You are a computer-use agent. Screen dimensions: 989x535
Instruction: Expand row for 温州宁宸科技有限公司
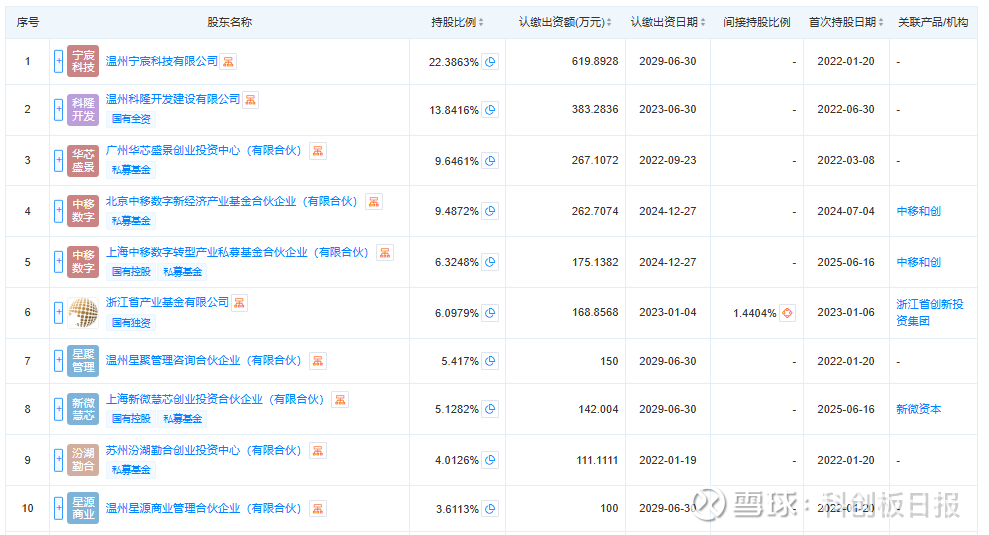pyautogui.click(x=58, y=62)
